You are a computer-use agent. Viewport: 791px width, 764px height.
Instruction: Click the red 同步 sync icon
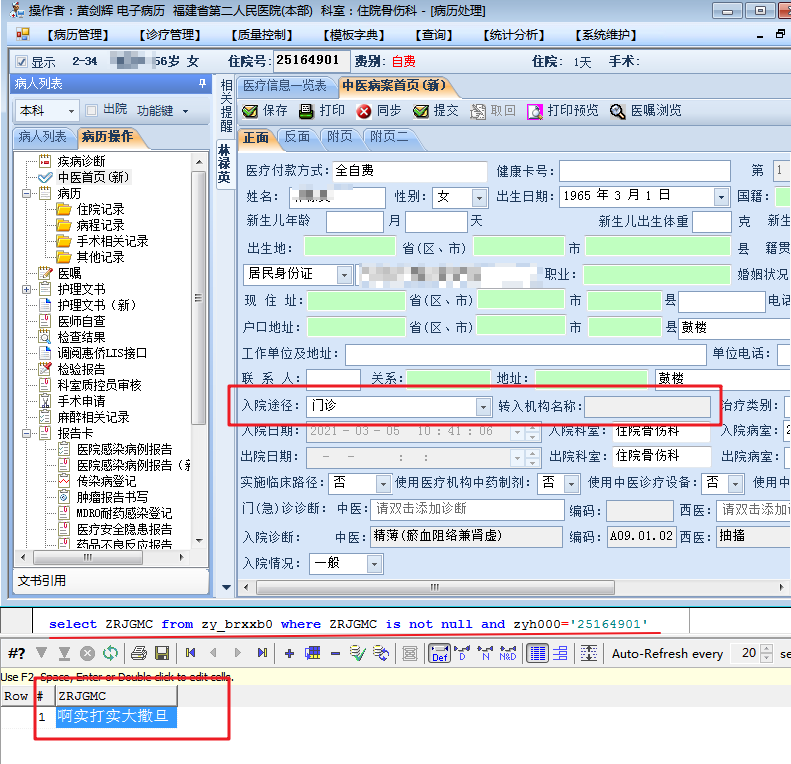pos(364,111)
